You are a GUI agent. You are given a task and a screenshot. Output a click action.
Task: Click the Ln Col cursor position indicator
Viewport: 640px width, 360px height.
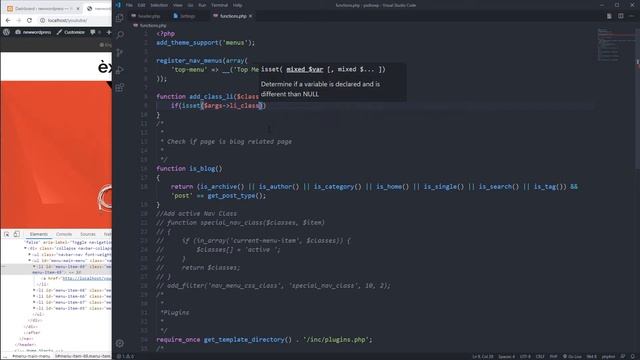tap(483, 356)
